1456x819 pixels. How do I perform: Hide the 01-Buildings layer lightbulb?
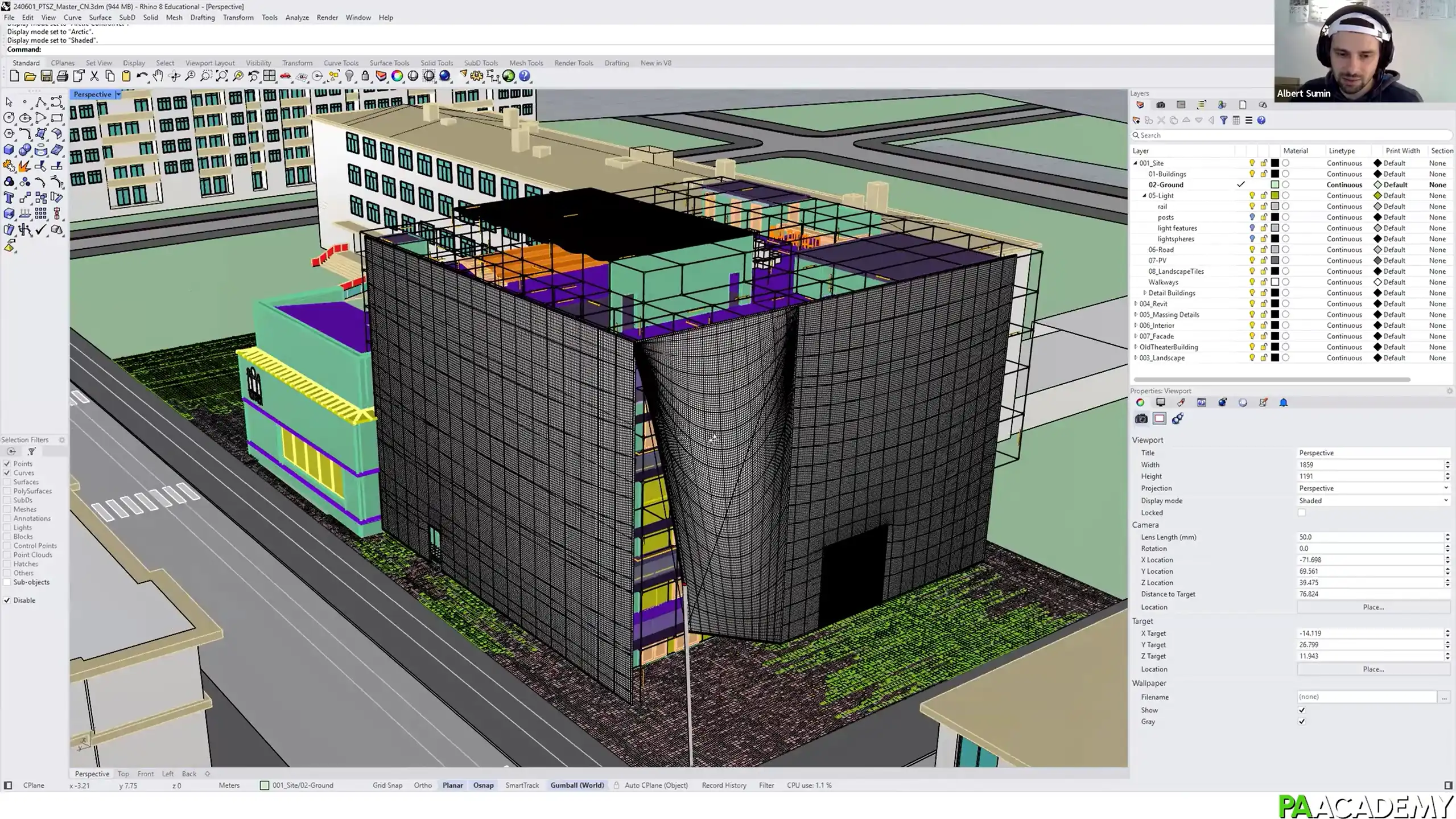(1252, 174)
